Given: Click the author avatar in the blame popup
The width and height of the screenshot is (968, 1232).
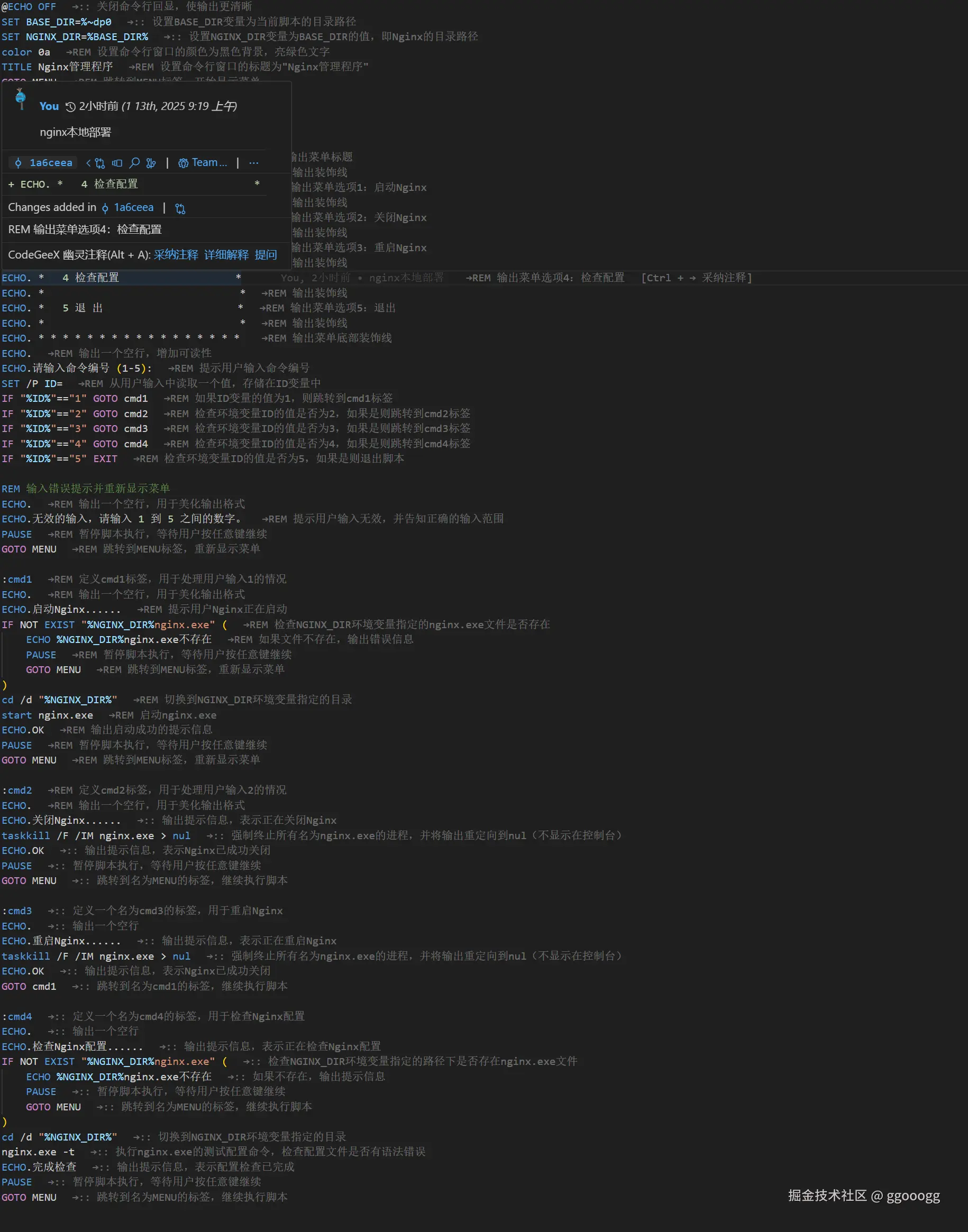Looking at the screenshot, I should click(x=21, y=98).
